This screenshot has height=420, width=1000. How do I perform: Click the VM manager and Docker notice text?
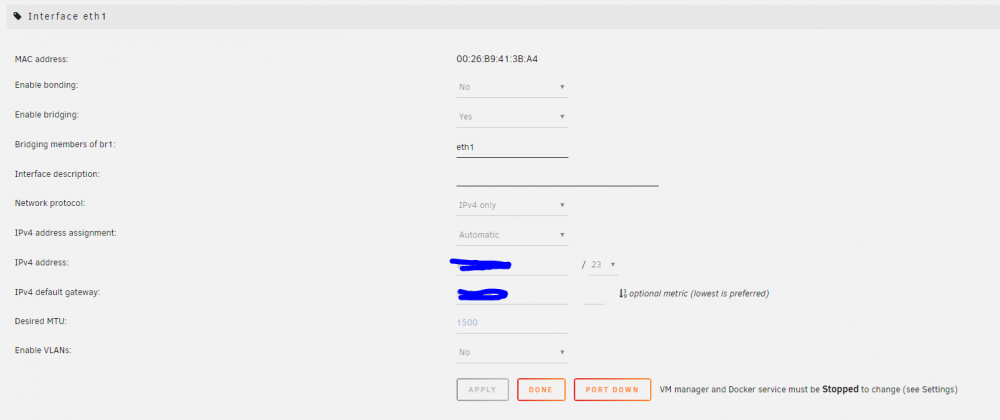809,389
